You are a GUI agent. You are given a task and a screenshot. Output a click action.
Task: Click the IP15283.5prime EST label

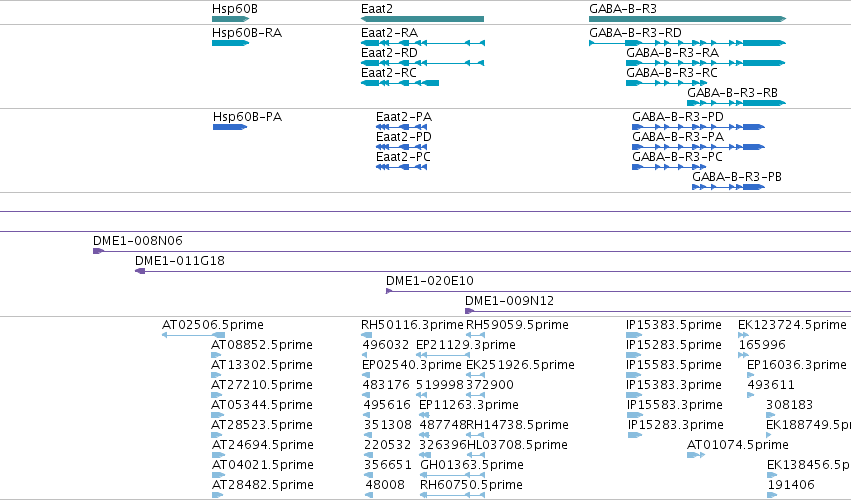pos(674,345)
